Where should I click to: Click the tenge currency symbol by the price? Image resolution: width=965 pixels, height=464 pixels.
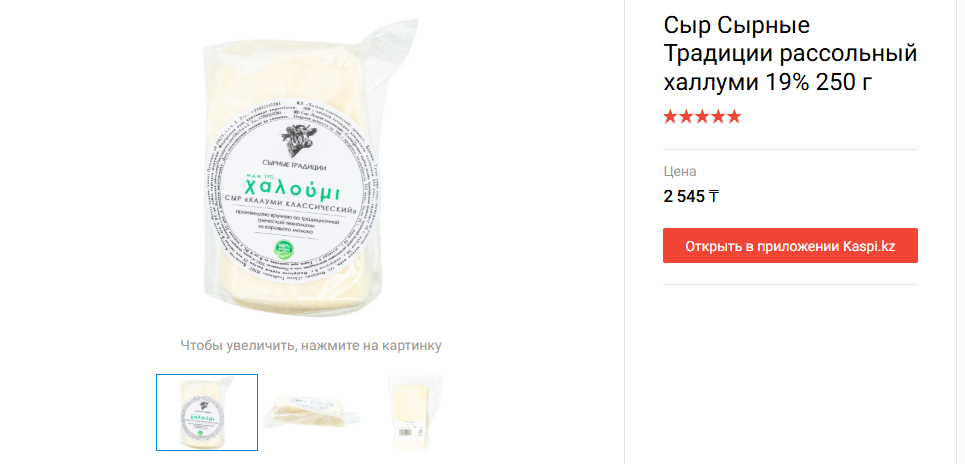click(x=713, y=197)
